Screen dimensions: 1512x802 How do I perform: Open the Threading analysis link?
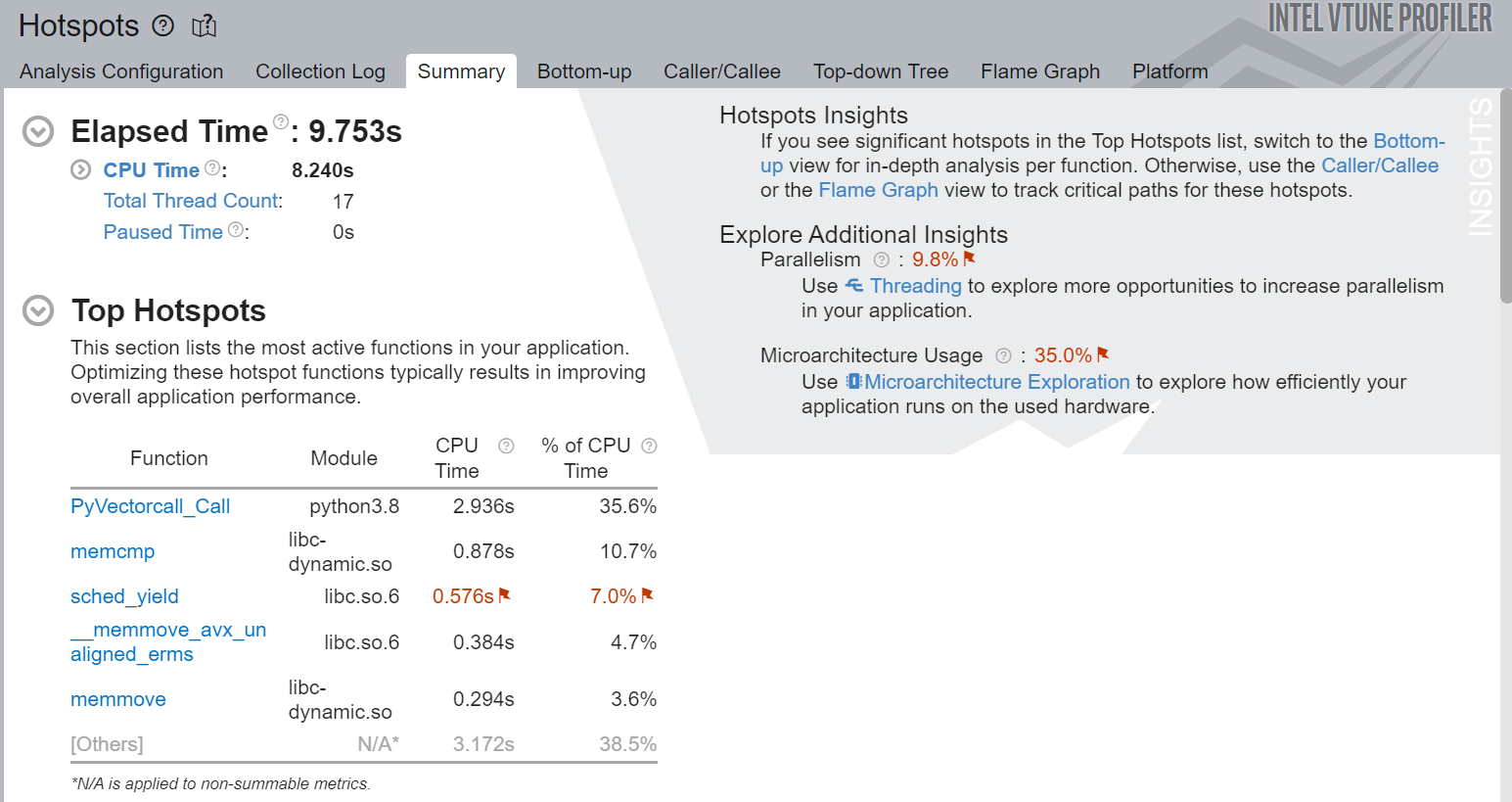click(915, 286)
